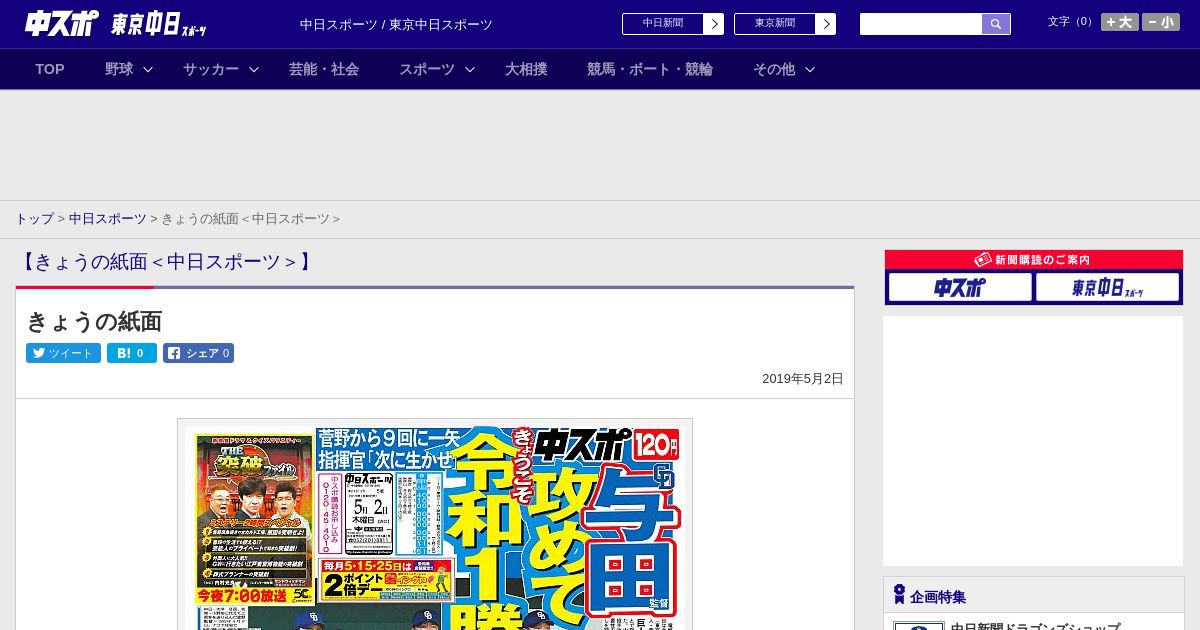Open the 競馬・ボート・競輪 menu item

pyautogui.click(x=650, y=69)
